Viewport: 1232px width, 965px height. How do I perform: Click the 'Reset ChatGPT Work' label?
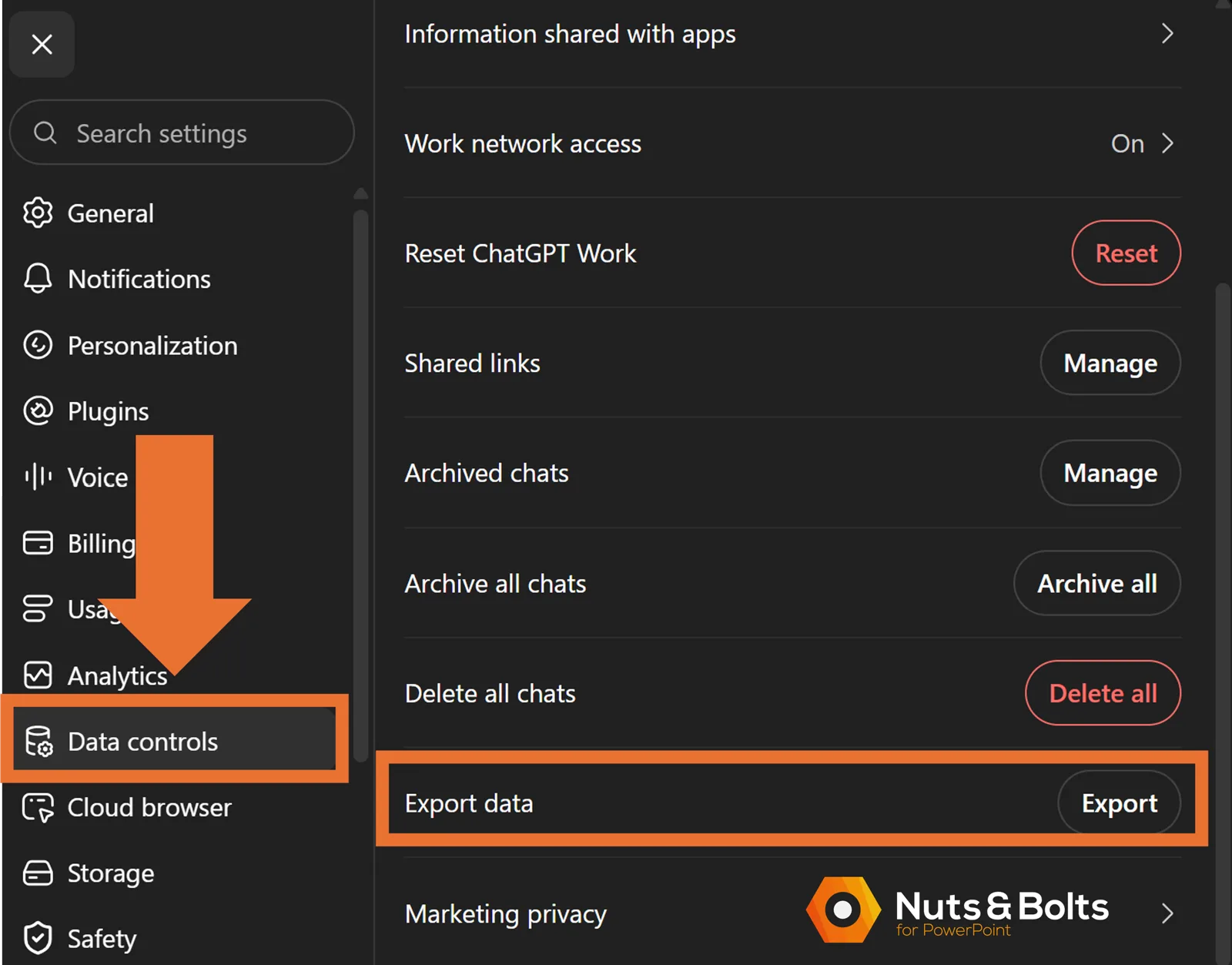(x=521, y=253)
